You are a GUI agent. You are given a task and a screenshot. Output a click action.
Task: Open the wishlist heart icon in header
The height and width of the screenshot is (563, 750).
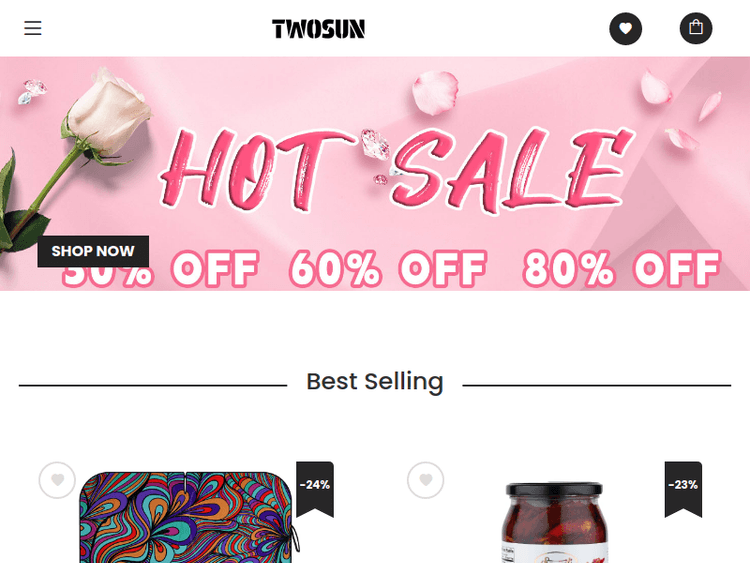[625, 29]
